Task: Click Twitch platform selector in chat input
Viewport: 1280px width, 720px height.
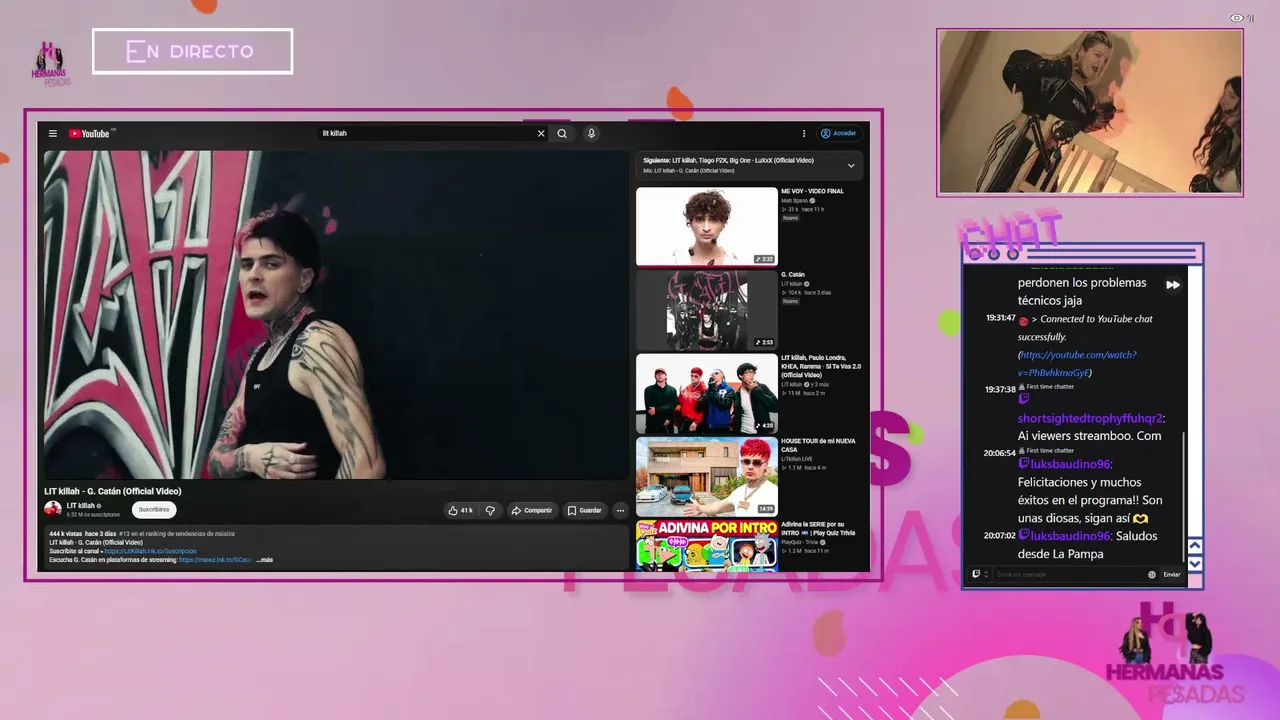Action: click(979, 574)
